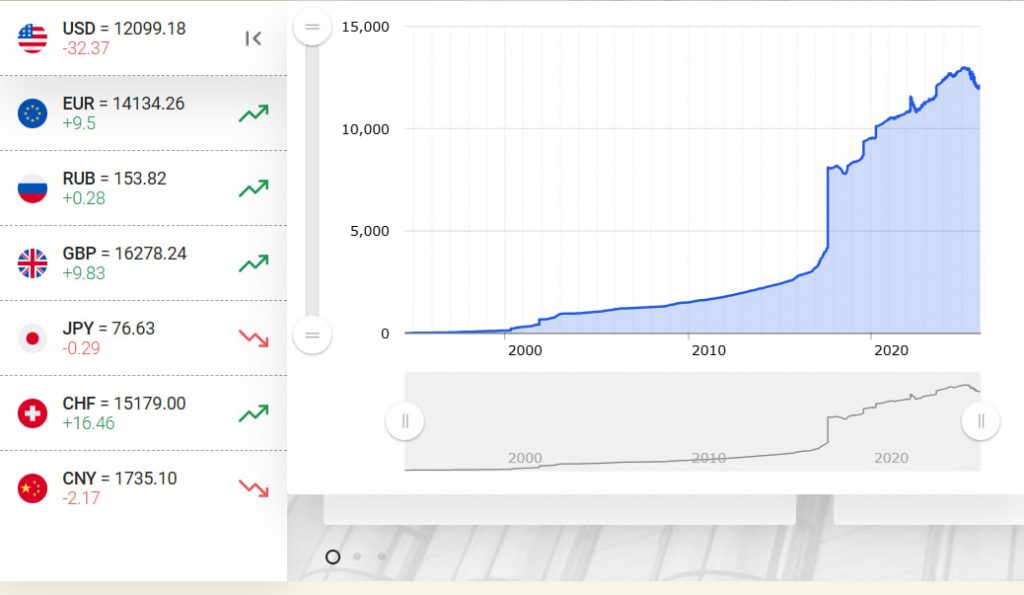Click the UK flag icon
Viewport: 1024px width, 595px height.
pyautogui.click(x=32, y=263)
